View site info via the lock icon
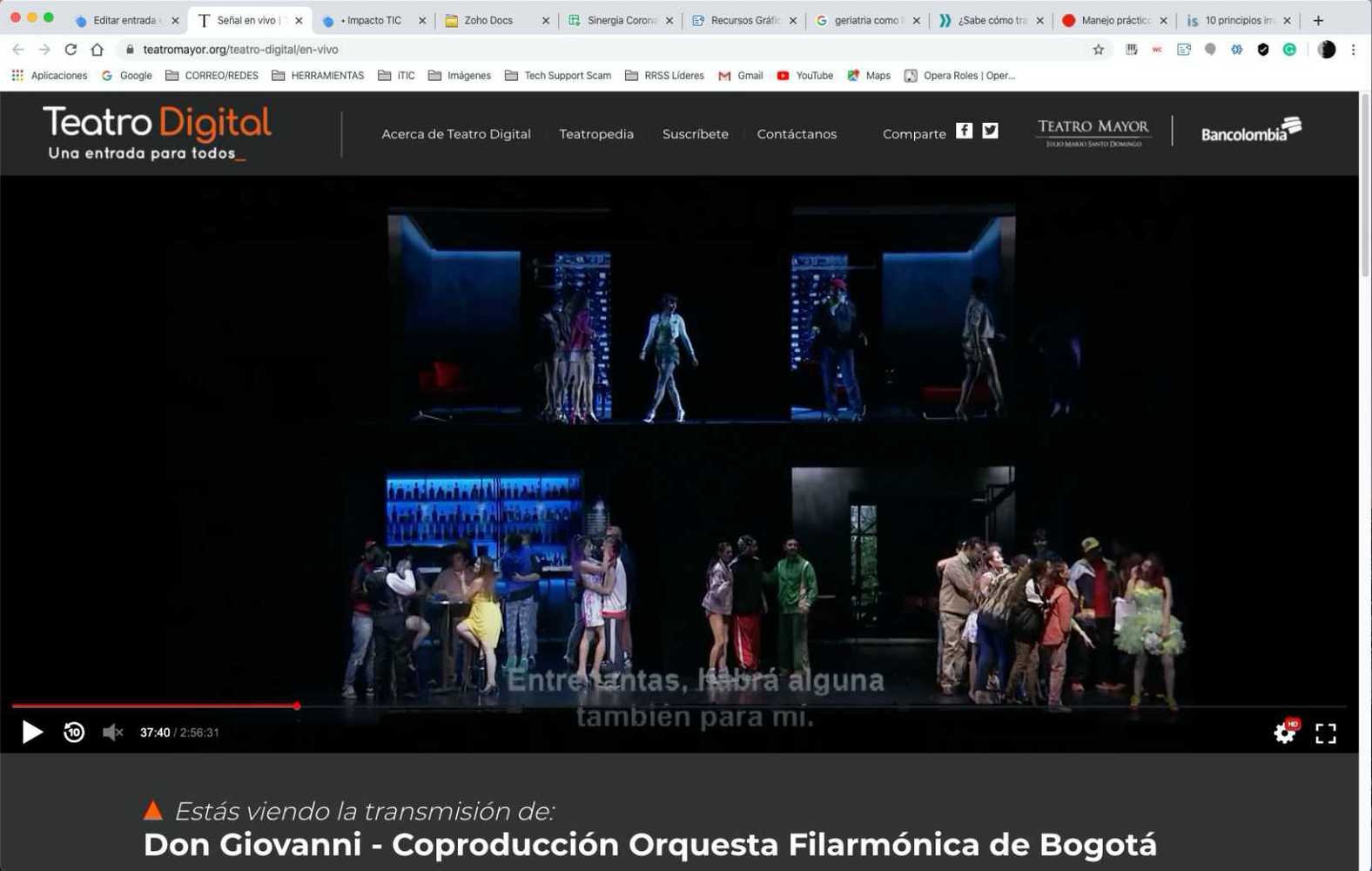Image resolution: width=1372 pixels, height=871 pixels. click(x=130, y=50)
